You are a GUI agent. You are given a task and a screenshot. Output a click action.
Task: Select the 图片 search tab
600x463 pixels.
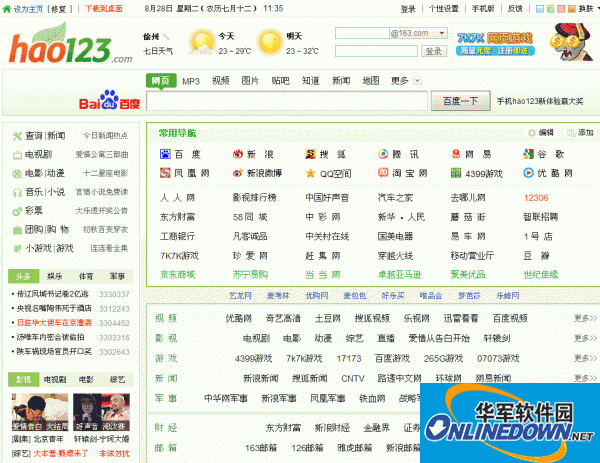coord(250,81)
